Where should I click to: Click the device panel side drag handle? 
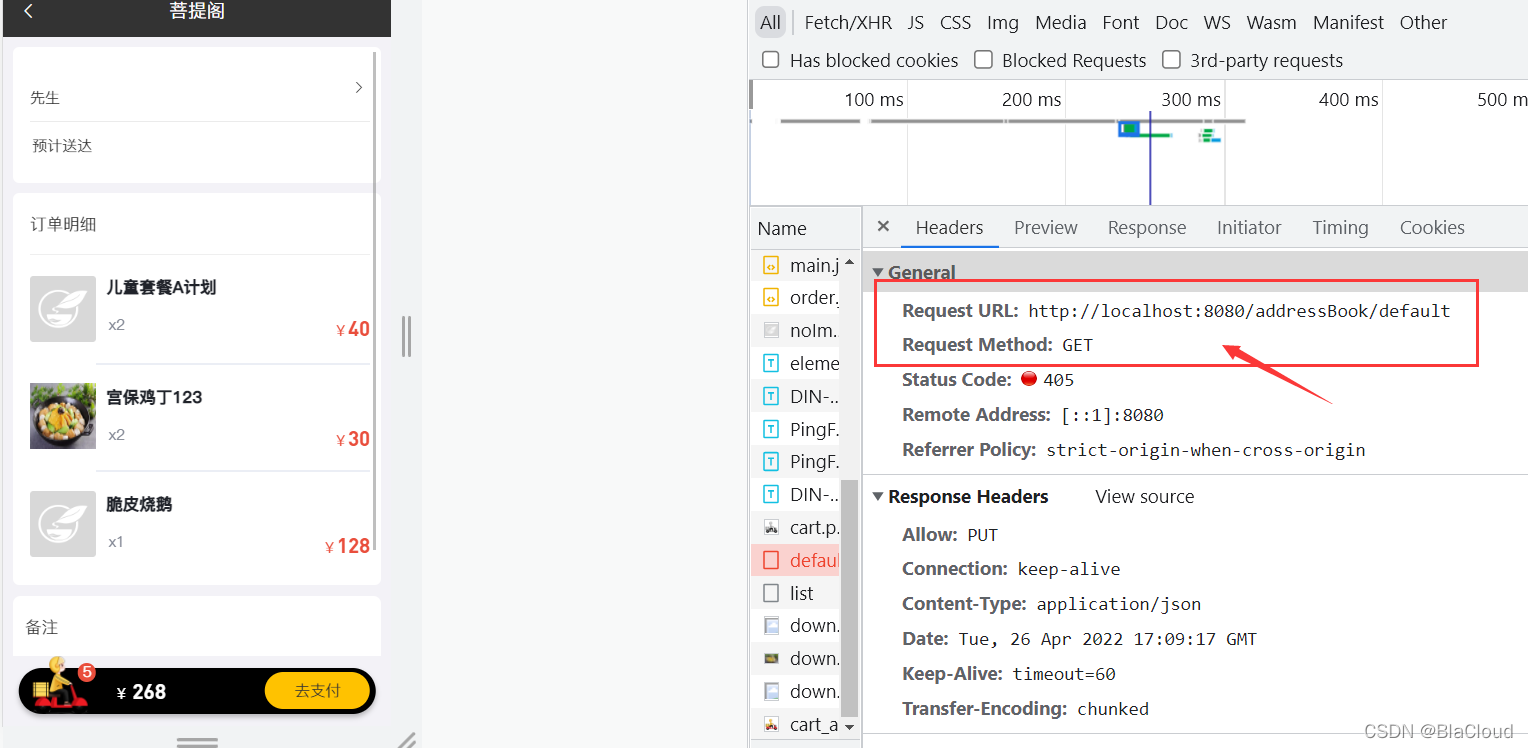[x=406, y=336]
